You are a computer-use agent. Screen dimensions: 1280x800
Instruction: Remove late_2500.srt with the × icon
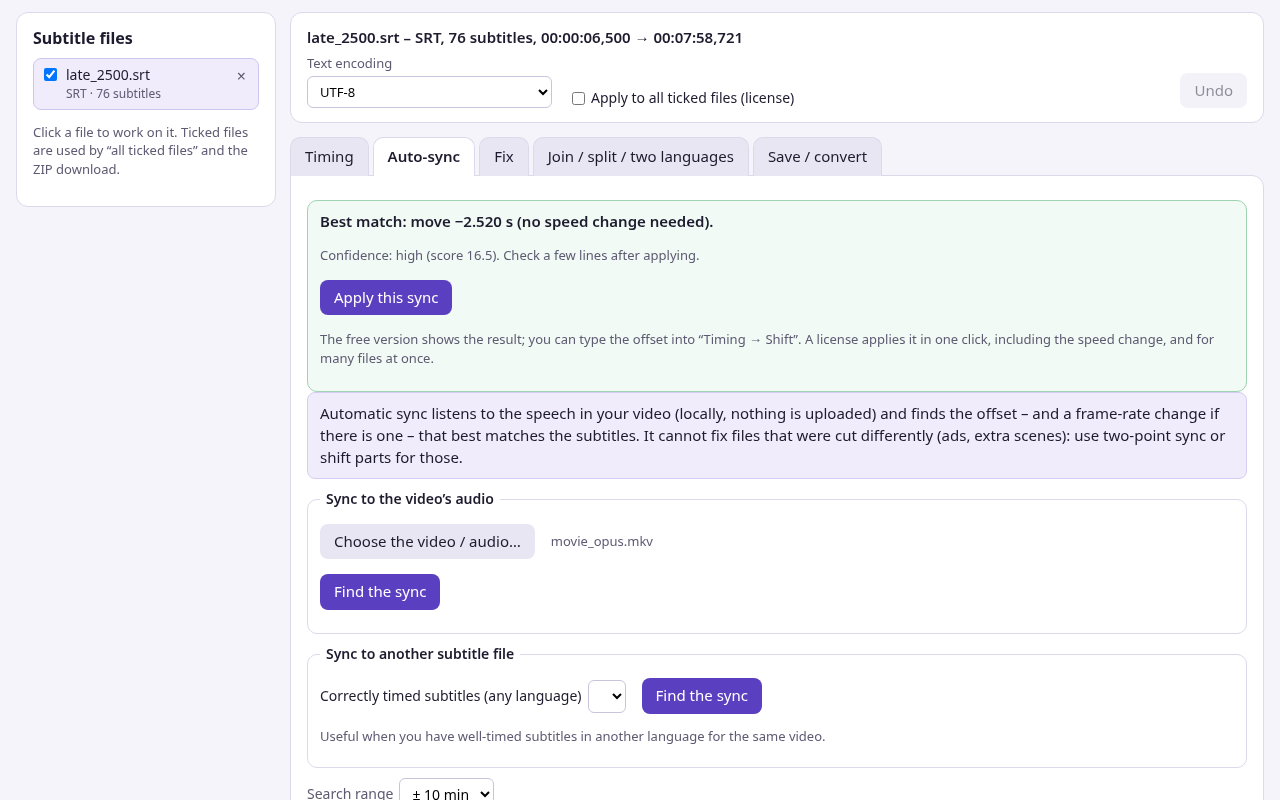point(241,76)
